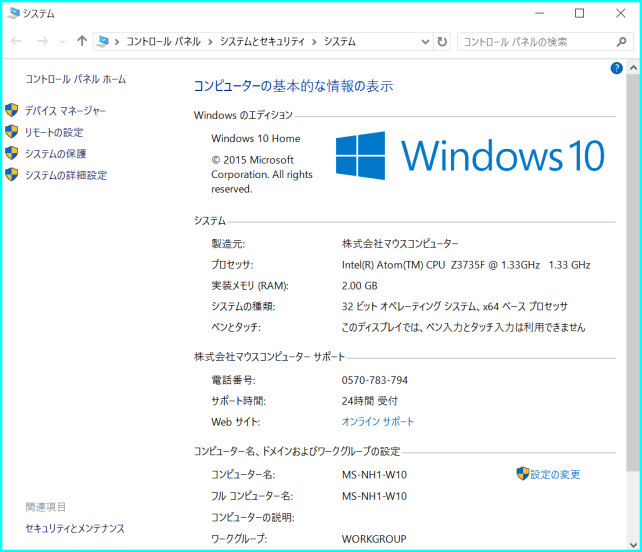The height and width of the screenshot is (552, 642).
Task: Expand chevron after システムとセキュリティ breadcrumb
Action: point(314,42)
